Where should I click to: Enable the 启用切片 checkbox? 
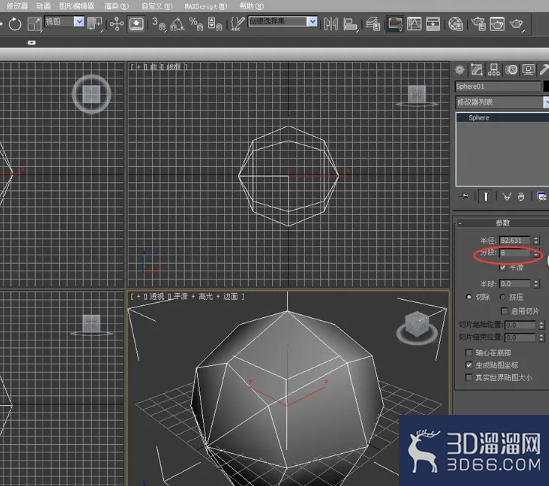point(505,311)
